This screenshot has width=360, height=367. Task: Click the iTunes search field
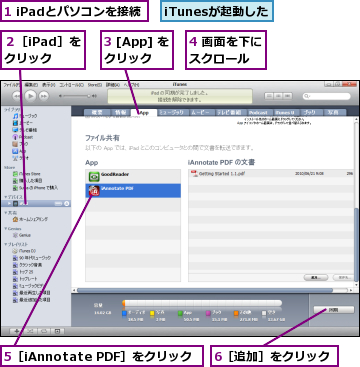327,96
